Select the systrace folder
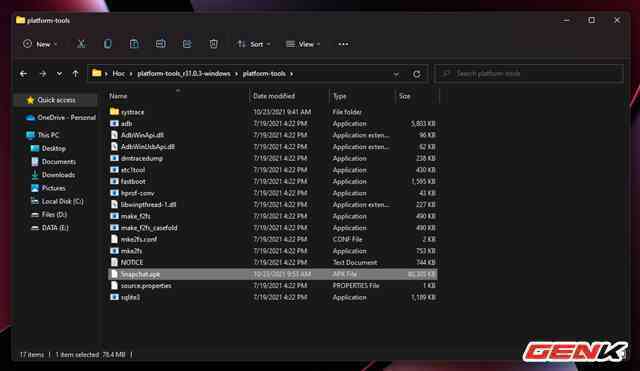The width and height of the screenshot is (640, 371). coord(273,112)
